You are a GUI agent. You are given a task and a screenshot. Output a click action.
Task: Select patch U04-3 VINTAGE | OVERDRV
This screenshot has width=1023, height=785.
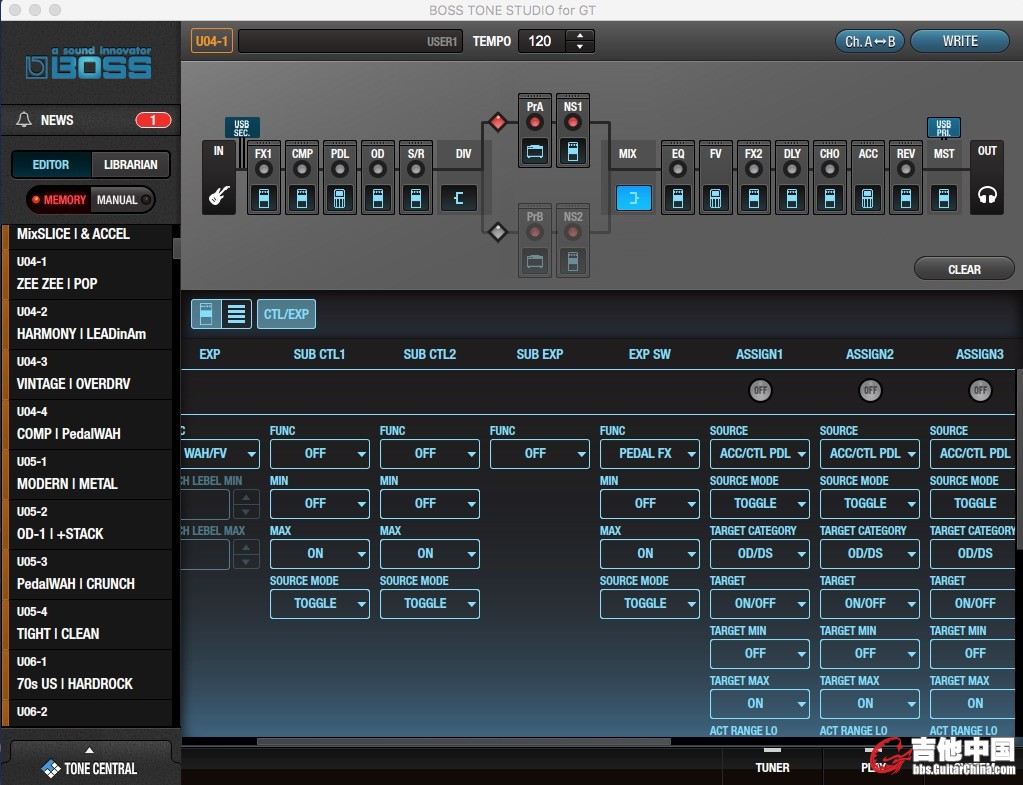[x=88, y=373]
